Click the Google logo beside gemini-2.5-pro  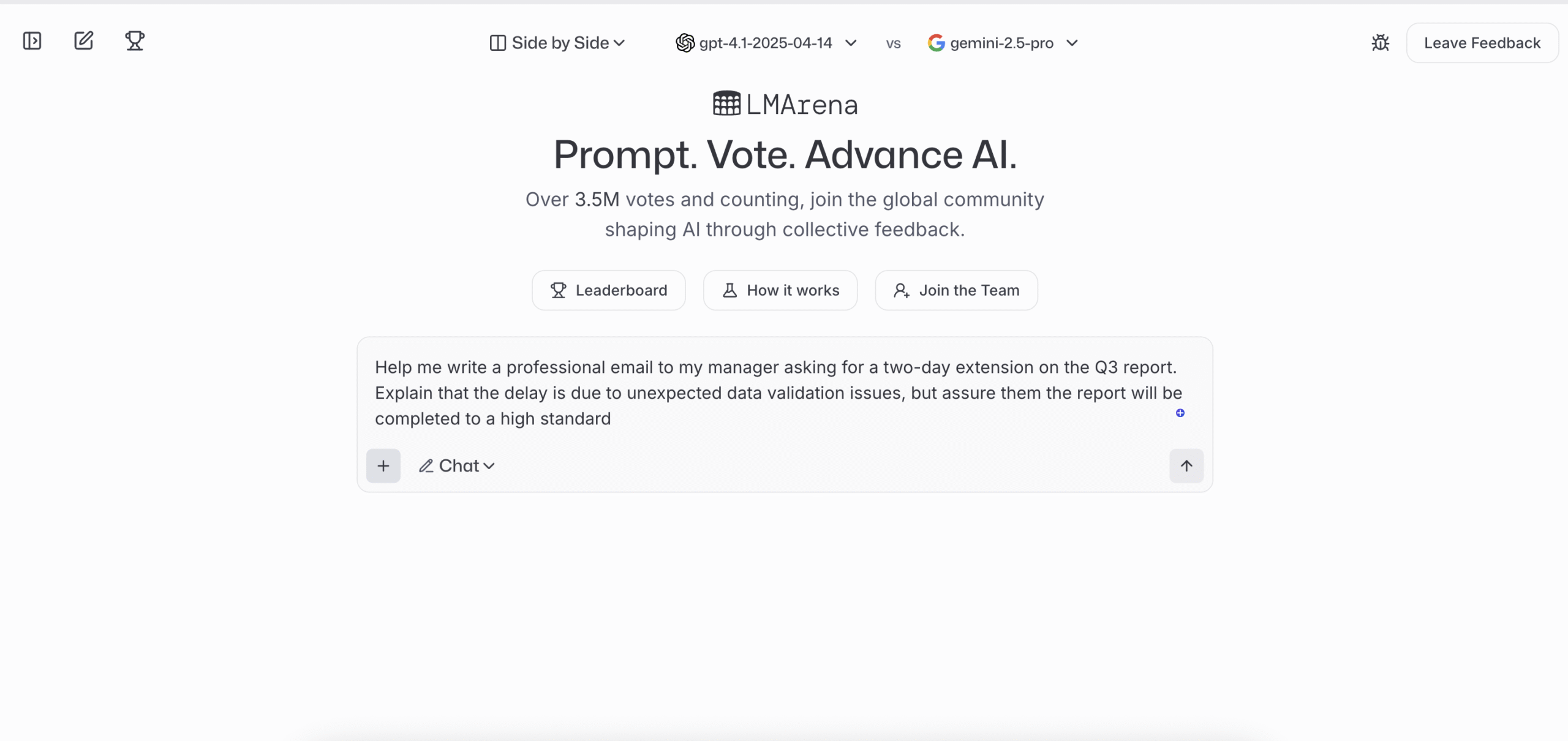(x=936, y=43)
